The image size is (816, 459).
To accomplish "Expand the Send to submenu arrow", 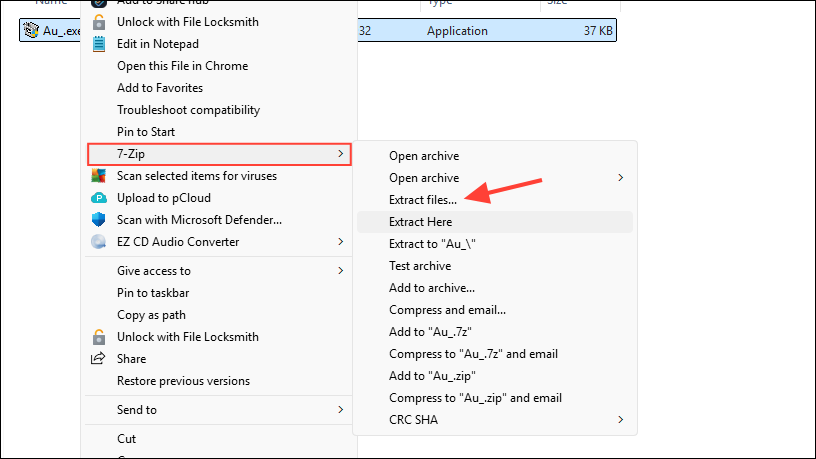I will click(340, 410).
